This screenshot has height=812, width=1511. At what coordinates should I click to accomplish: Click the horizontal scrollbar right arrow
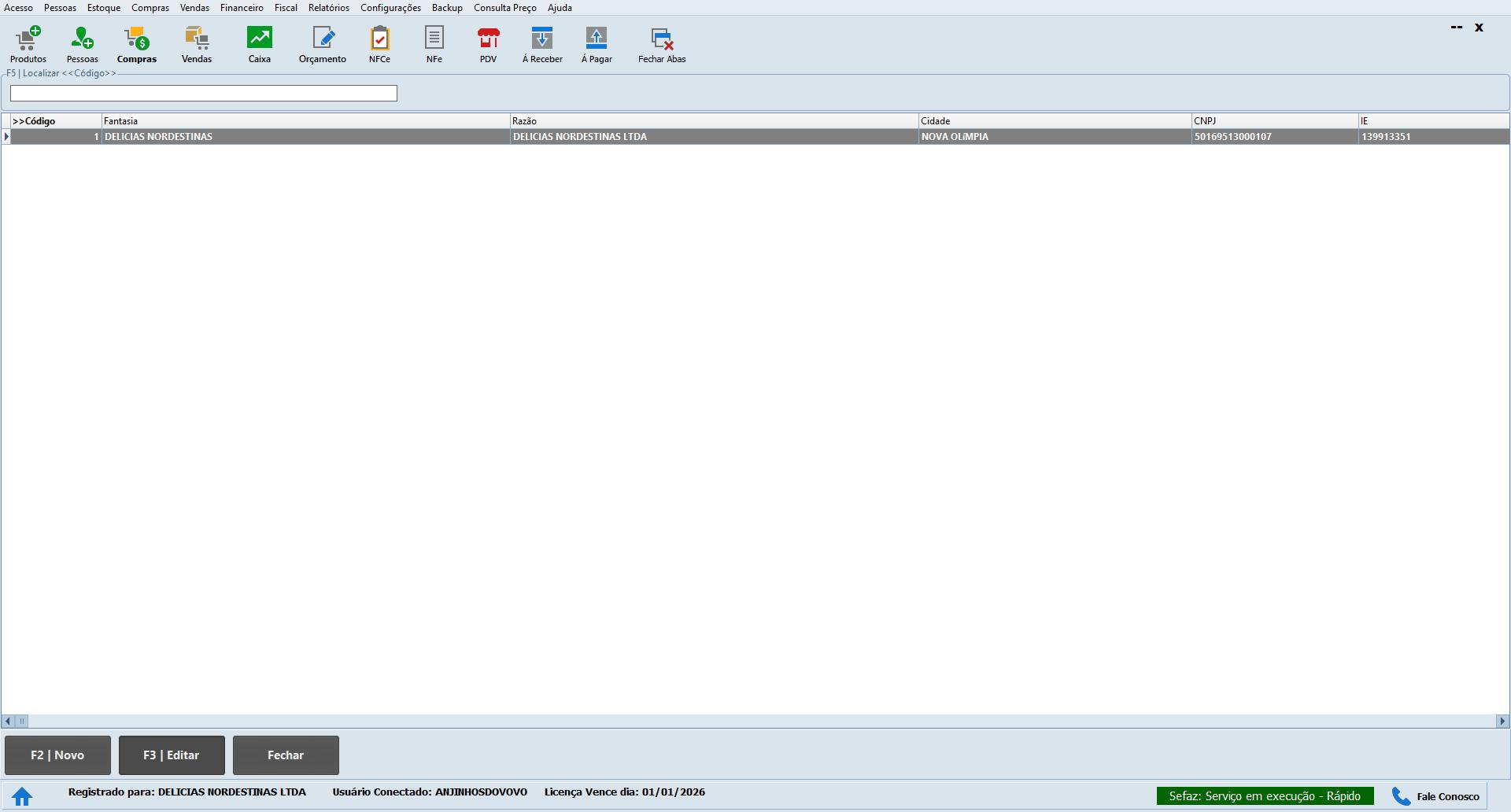point(1502,721)
